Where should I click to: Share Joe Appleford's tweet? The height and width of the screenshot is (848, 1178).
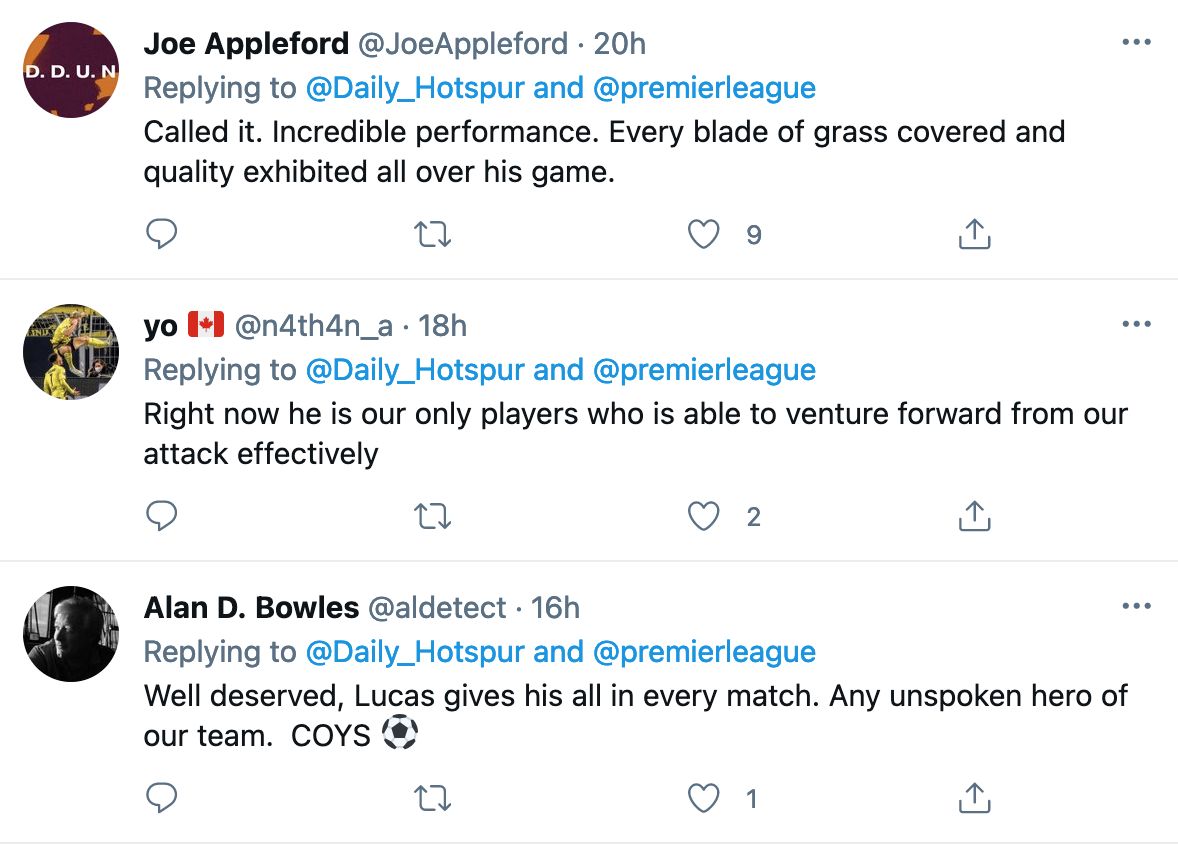coord(973,234)
